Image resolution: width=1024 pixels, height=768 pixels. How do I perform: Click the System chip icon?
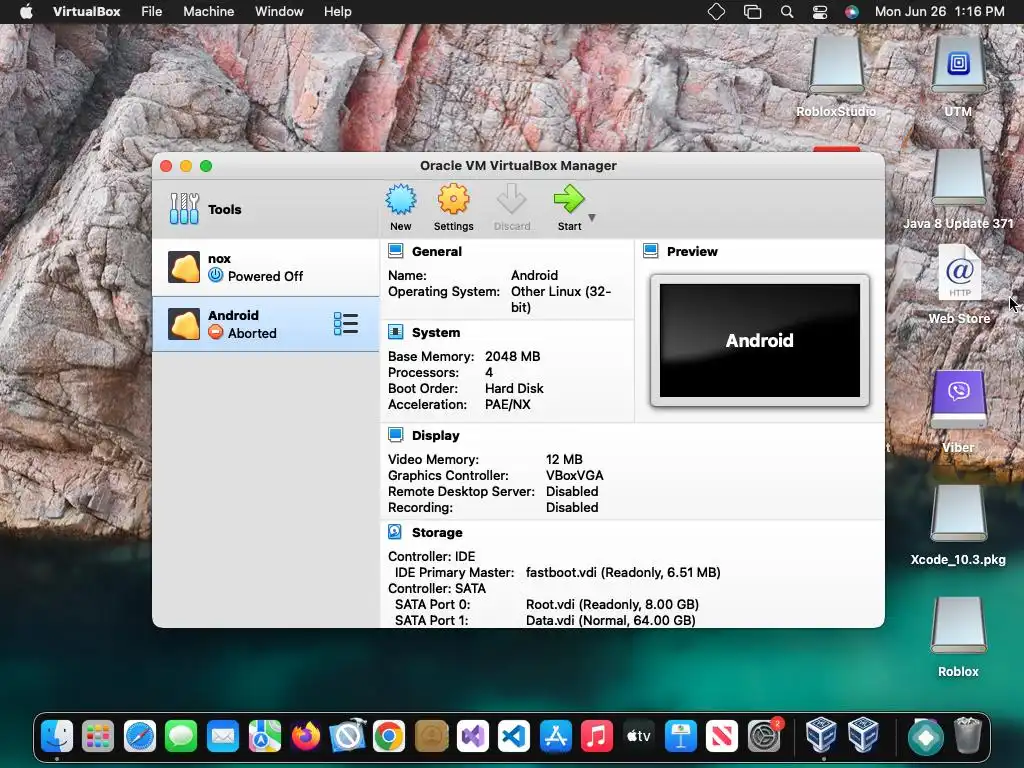click(x=395, y=332)
